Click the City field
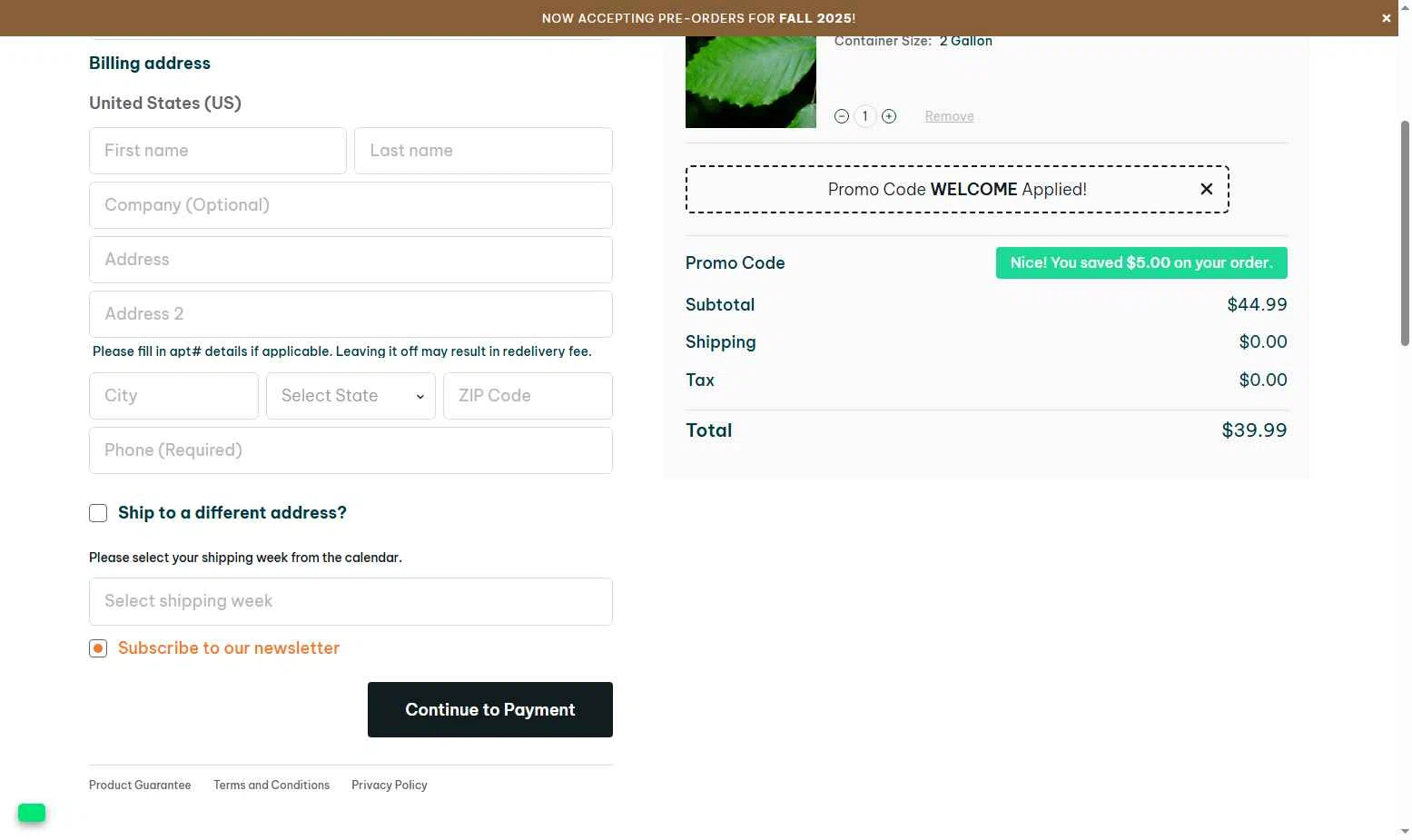The height and width of the screenshot is (840, 1412). coord(173,396)
